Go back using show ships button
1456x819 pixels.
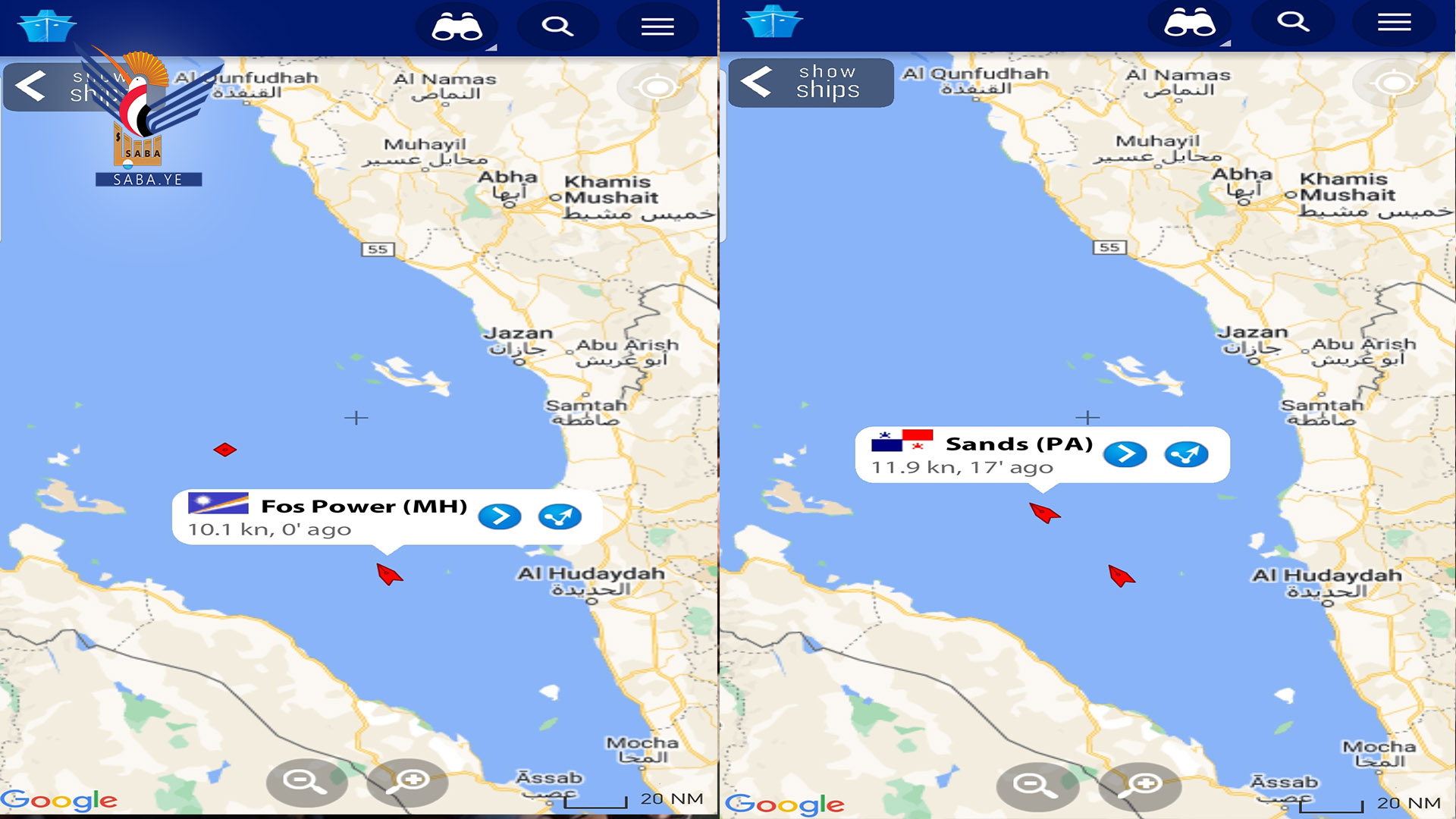click(x=811, y=83)
